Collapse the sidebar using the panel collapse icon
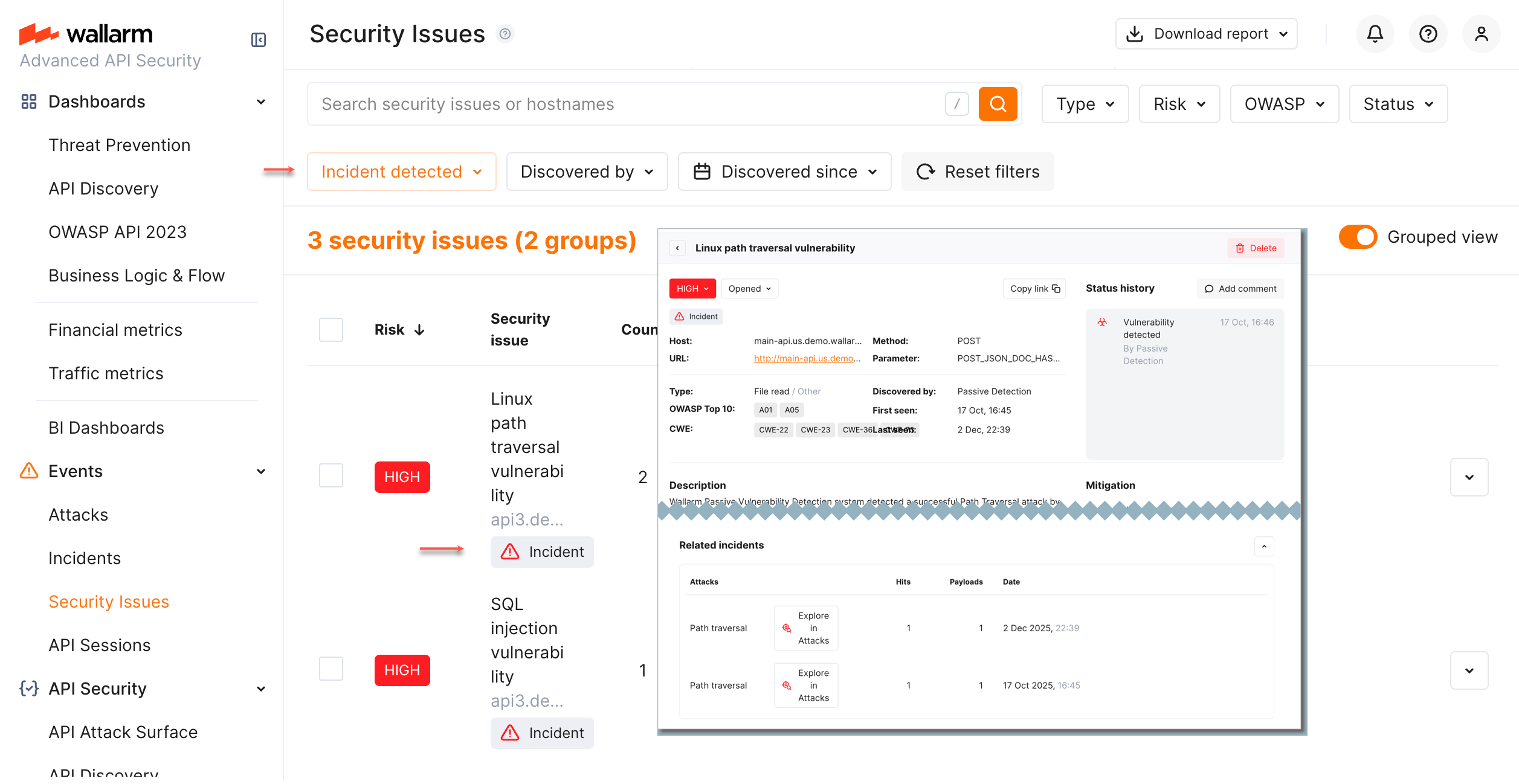1519x784 pixels. [x=258, y=39]
